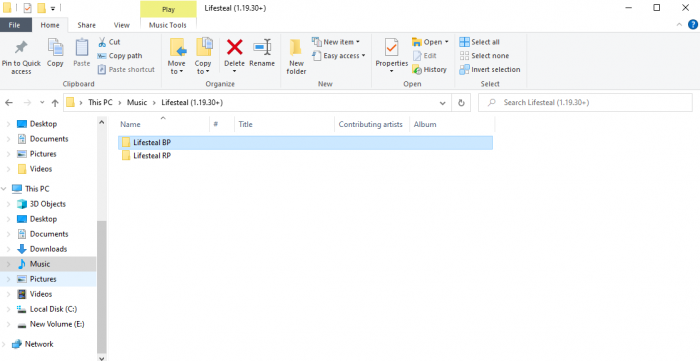Click the Search Lifesteal search box
Screen dimensions: 700x361
pos(585,103)
